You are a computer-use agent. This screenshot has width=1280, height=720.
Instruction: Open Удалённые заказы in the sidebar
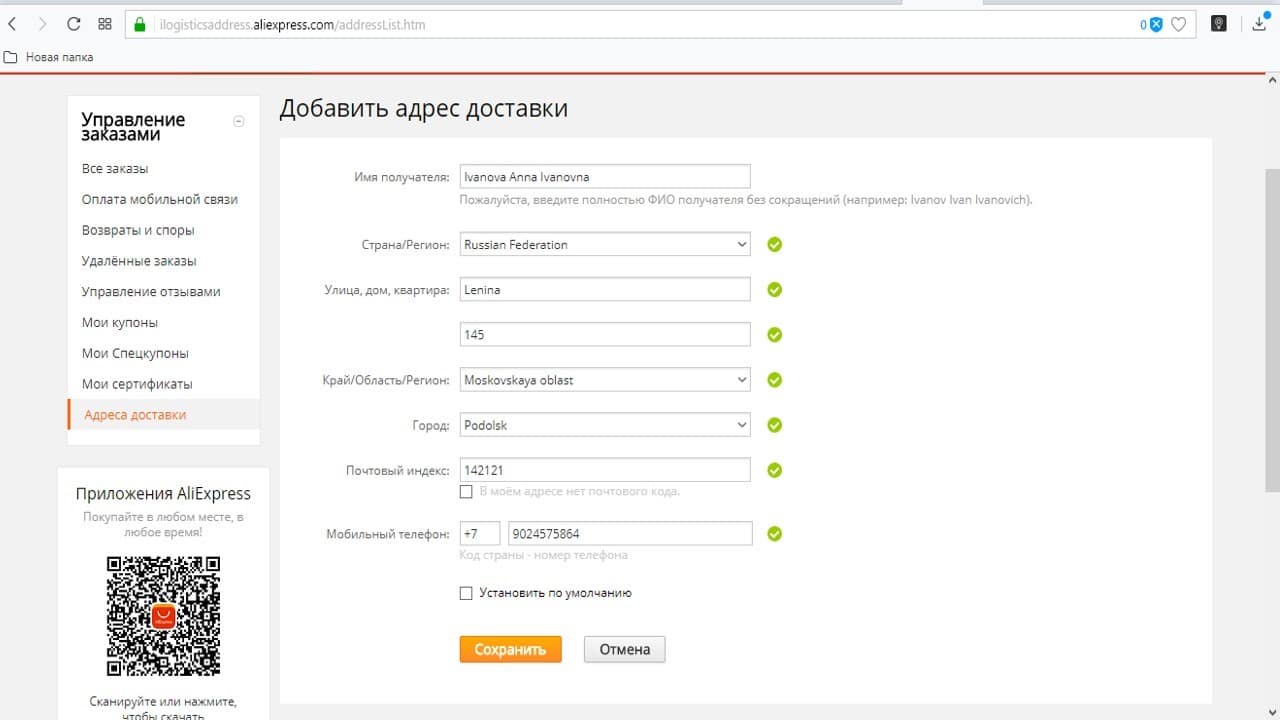pyautogui.click(x=139, y=261)
